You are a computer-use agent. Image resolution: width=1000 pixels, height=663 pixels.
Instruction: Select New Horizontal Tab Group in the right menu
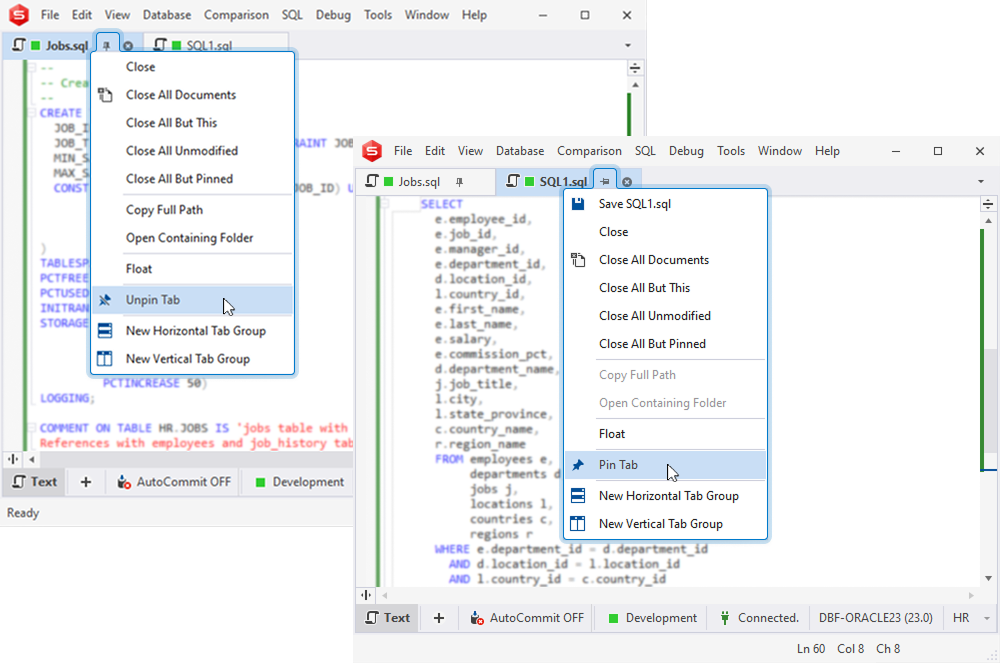coord(665,496)
